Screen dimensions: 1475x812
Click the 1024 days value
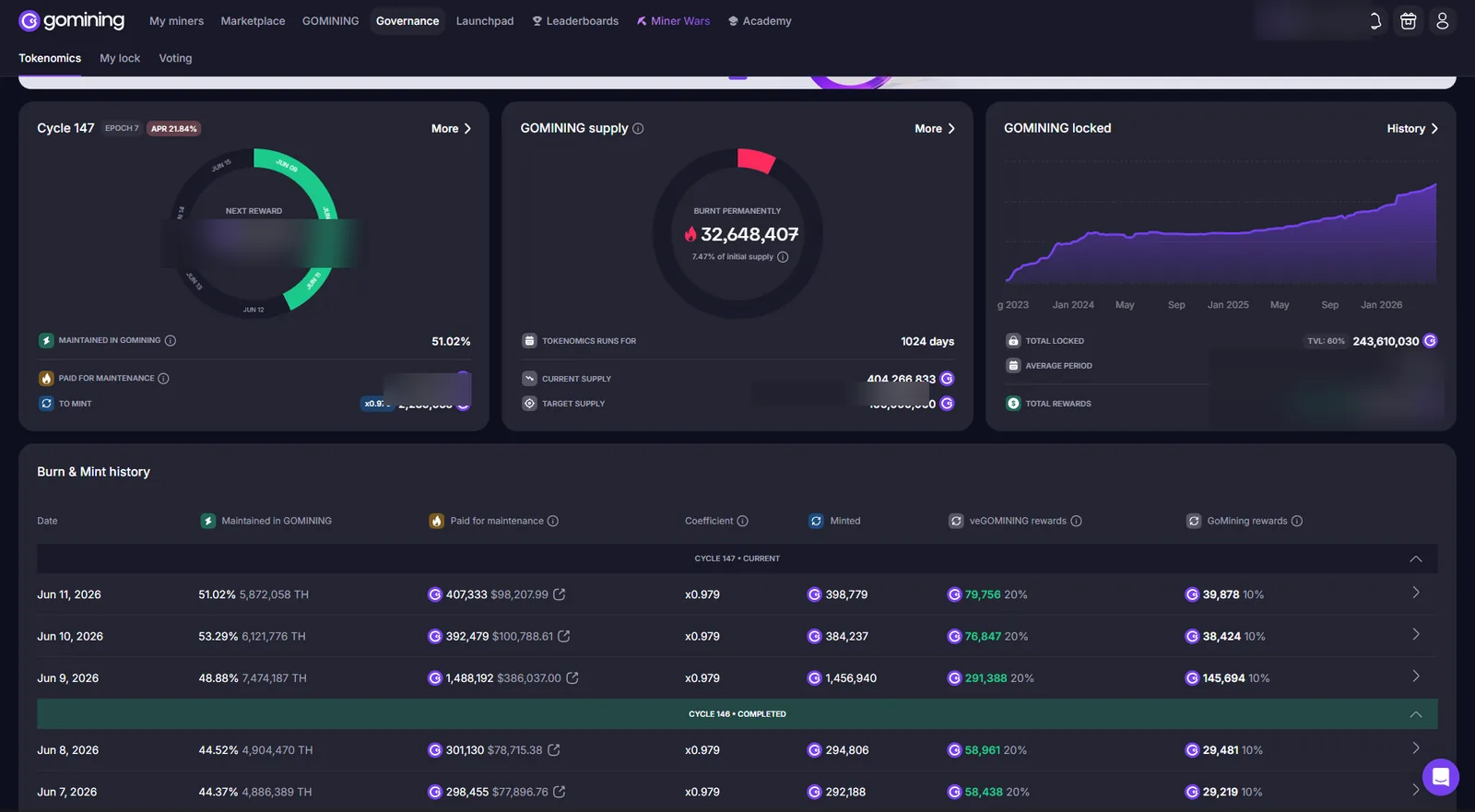point(927,341)
